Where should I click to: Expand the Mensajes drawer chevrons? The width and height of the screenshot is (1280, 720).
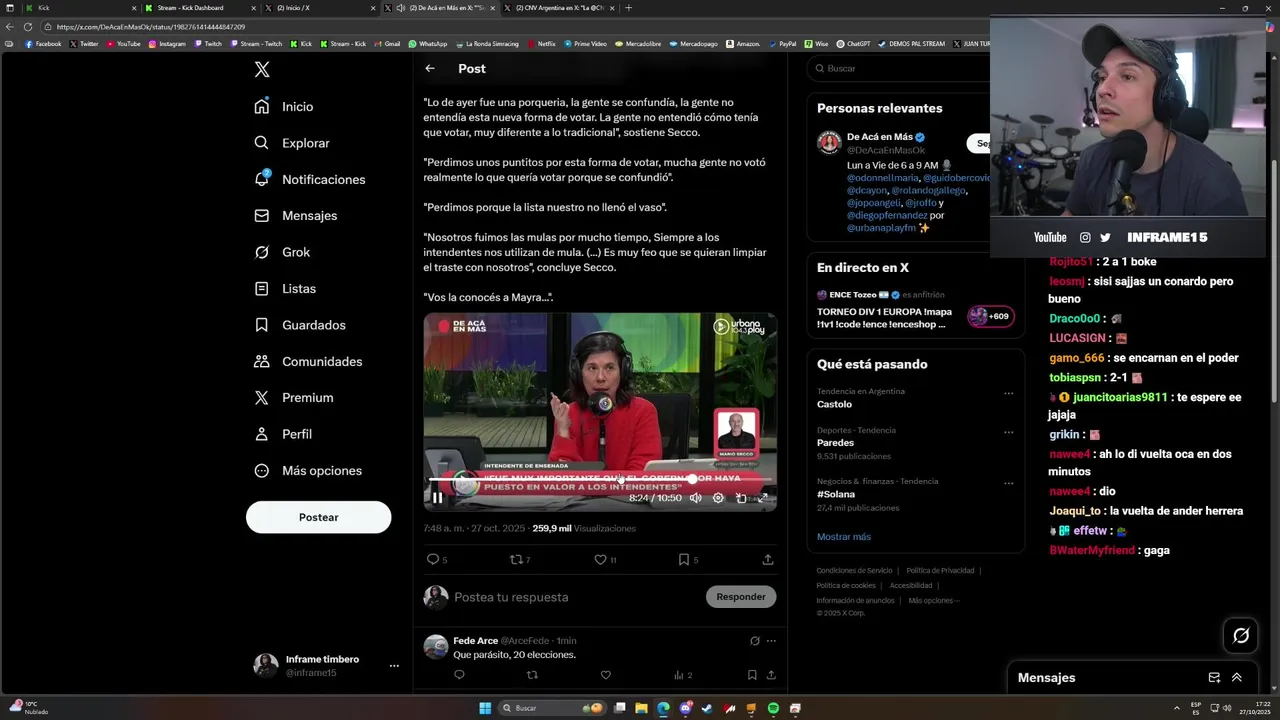pos(1237,677)
